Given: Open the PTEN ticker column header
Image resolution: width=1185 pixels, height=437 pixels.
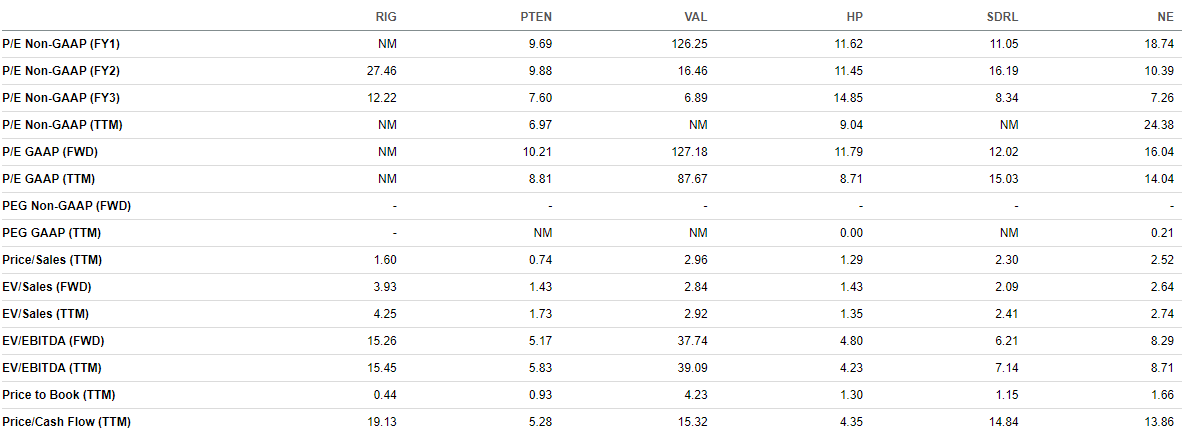Looking at the screenshot, I should [538, 17].
